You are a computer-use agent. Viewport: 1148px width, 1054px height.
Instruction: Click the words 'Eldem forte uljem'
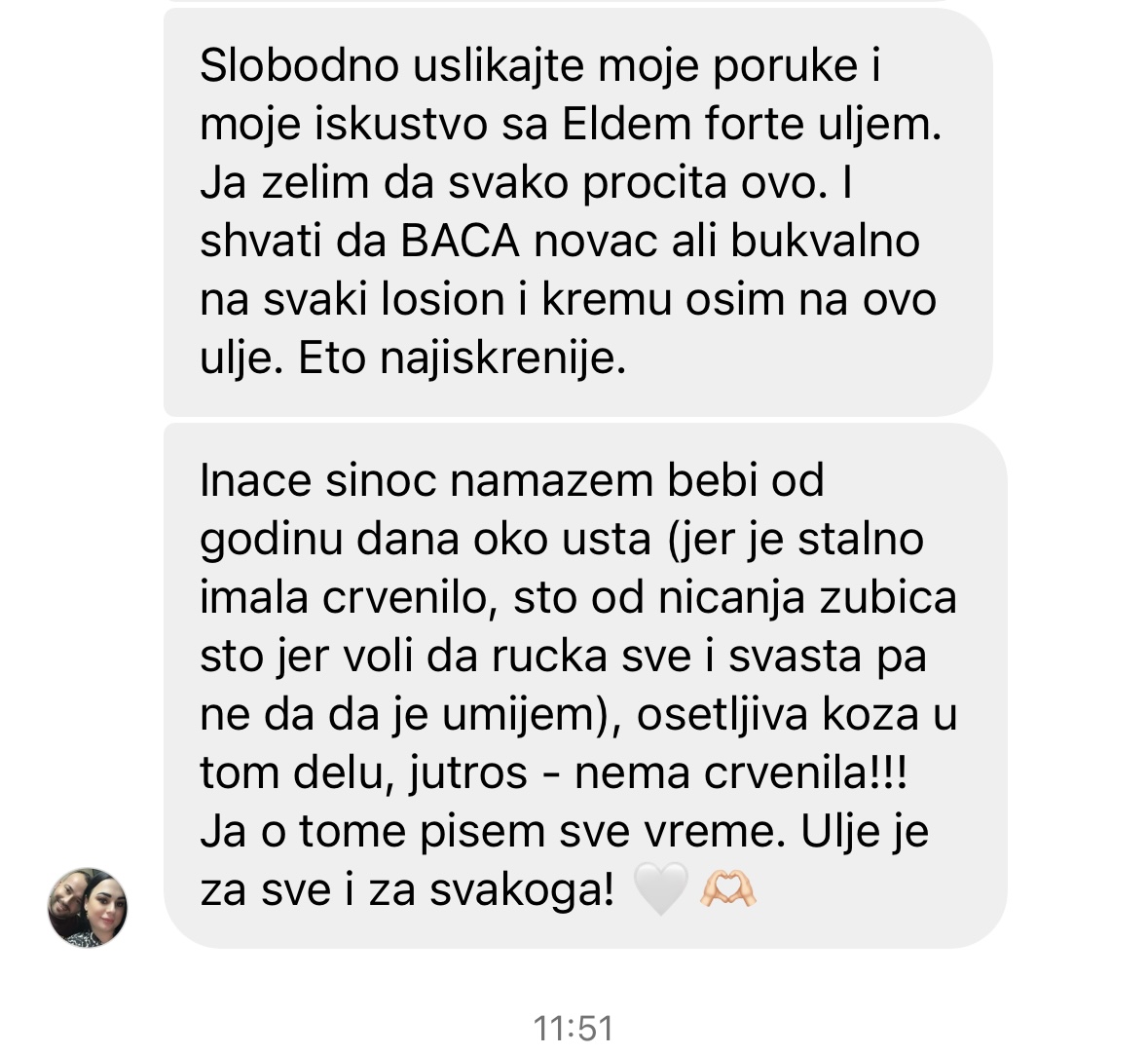pyautogui.click(x=751, y=125)
